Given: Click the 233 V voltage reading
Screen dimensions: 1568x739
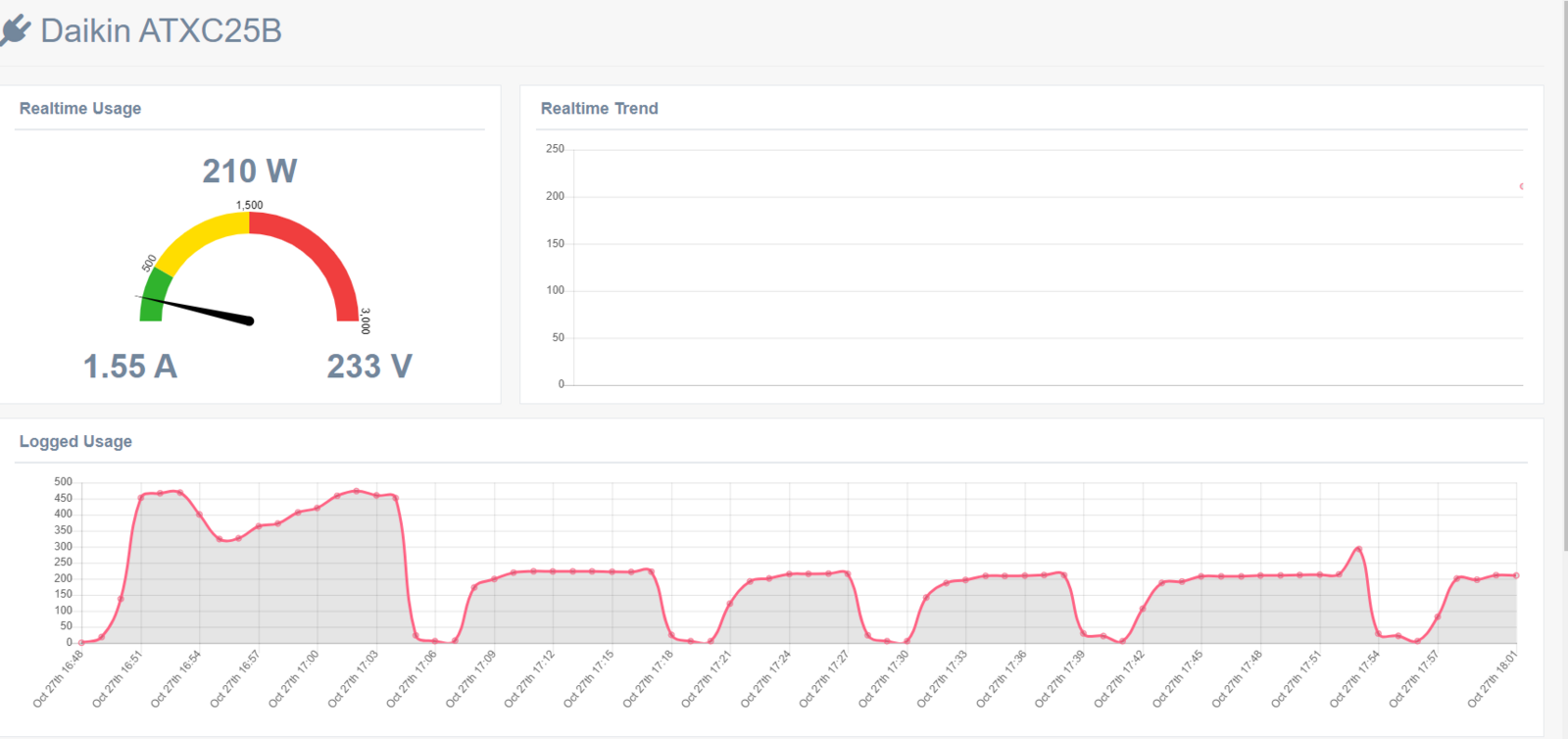Looking at the screenshot, I should pyautogui.click(x=369, y=367).
